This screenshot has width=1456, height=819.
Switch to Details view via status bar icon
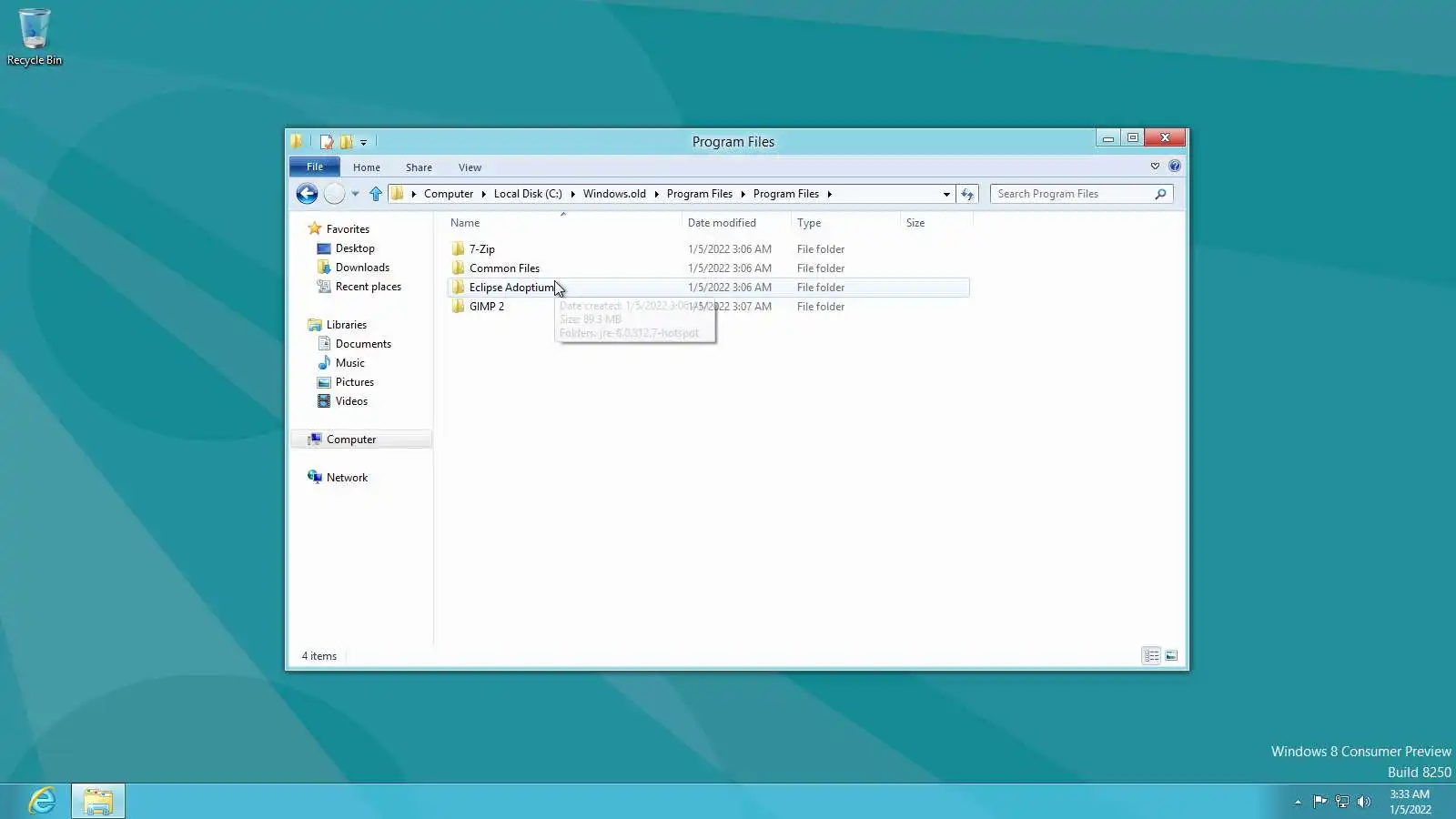tap(1151, 656)
